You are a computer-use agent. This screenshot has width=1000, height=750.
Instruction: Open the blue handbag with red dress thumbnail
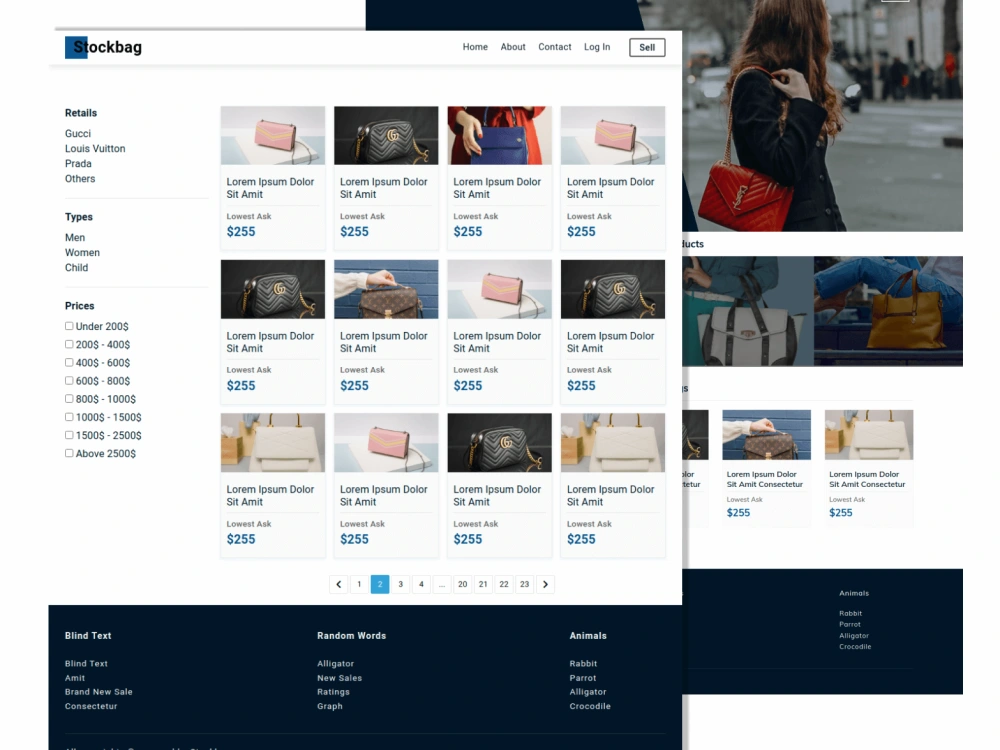coord(499,135)
